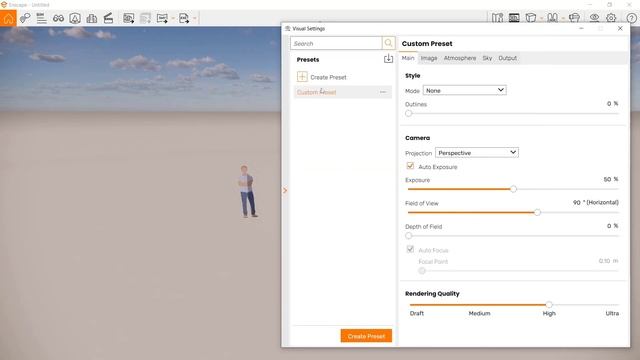This screenshot has width=640, height=360.
Task: Toggle the Auto Focus checkbox
Action: click(x=410, y=249)
